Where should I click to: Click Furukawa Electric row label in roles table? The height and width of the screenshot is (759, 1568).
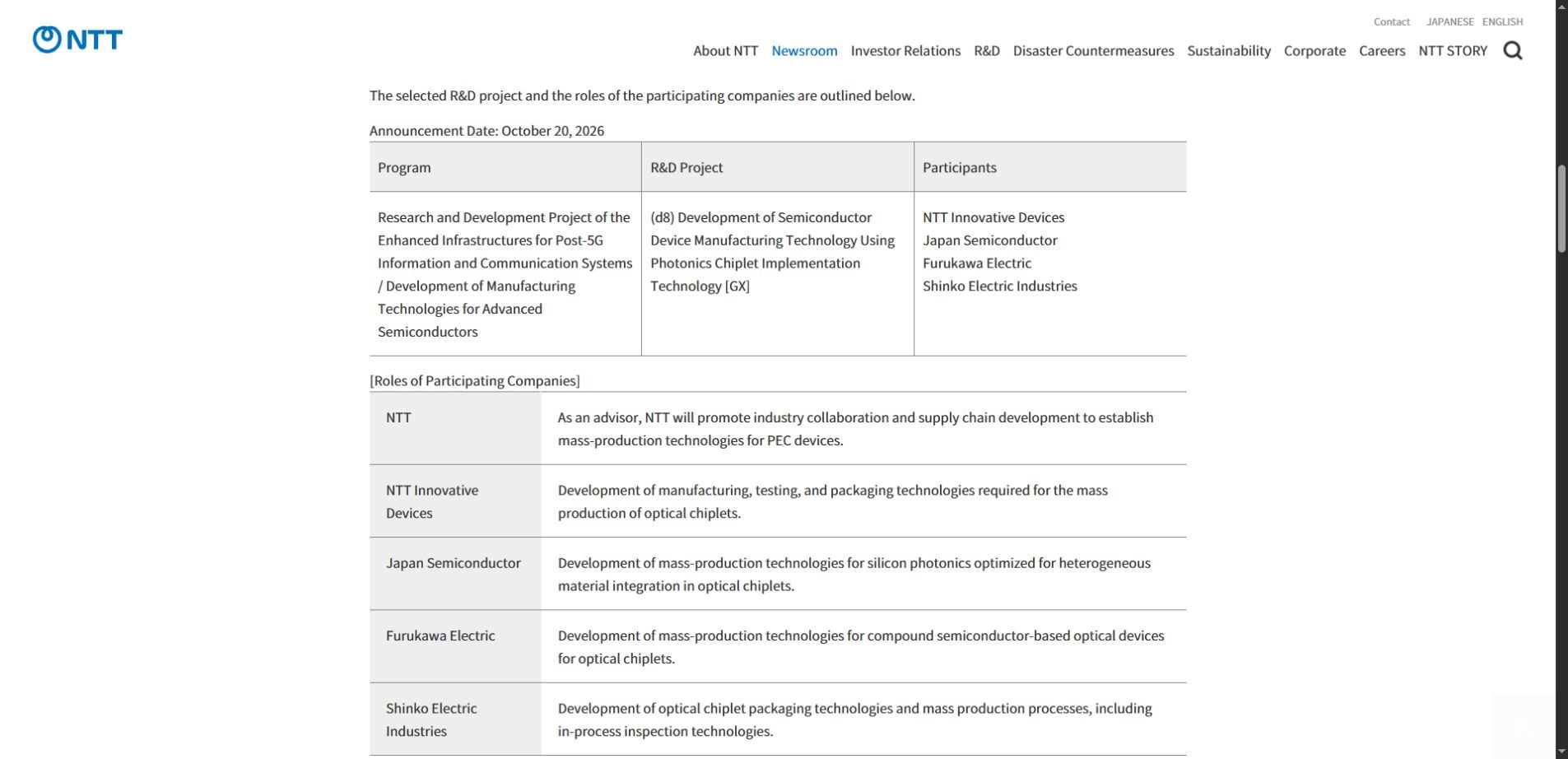click(x=455, y=646)
